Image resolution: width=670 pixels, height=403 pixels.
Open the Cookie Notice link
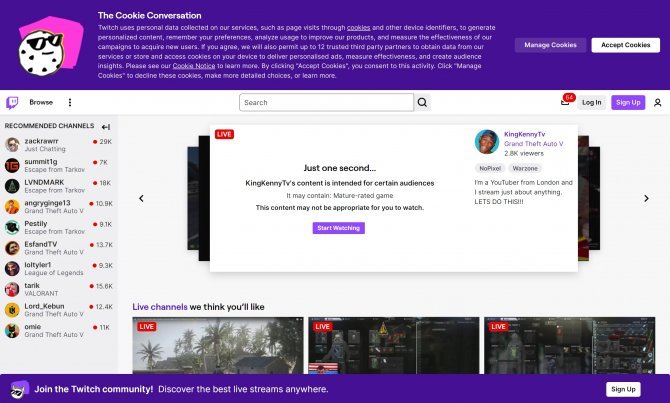[x=194, y=66]
